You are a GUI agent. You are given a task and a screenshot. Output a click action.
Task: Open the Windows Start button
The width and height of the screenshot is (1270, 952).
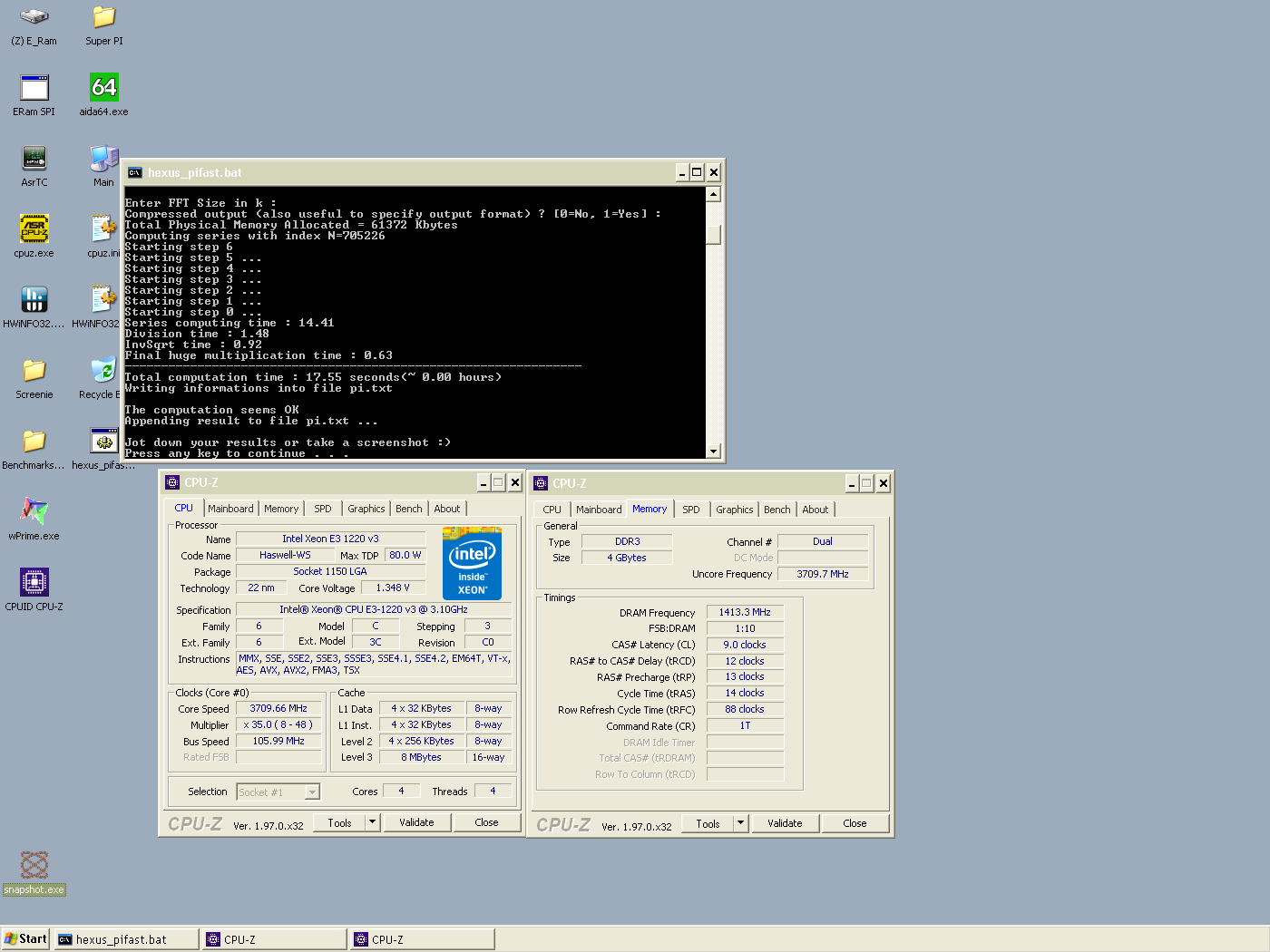tap(25, 939)
